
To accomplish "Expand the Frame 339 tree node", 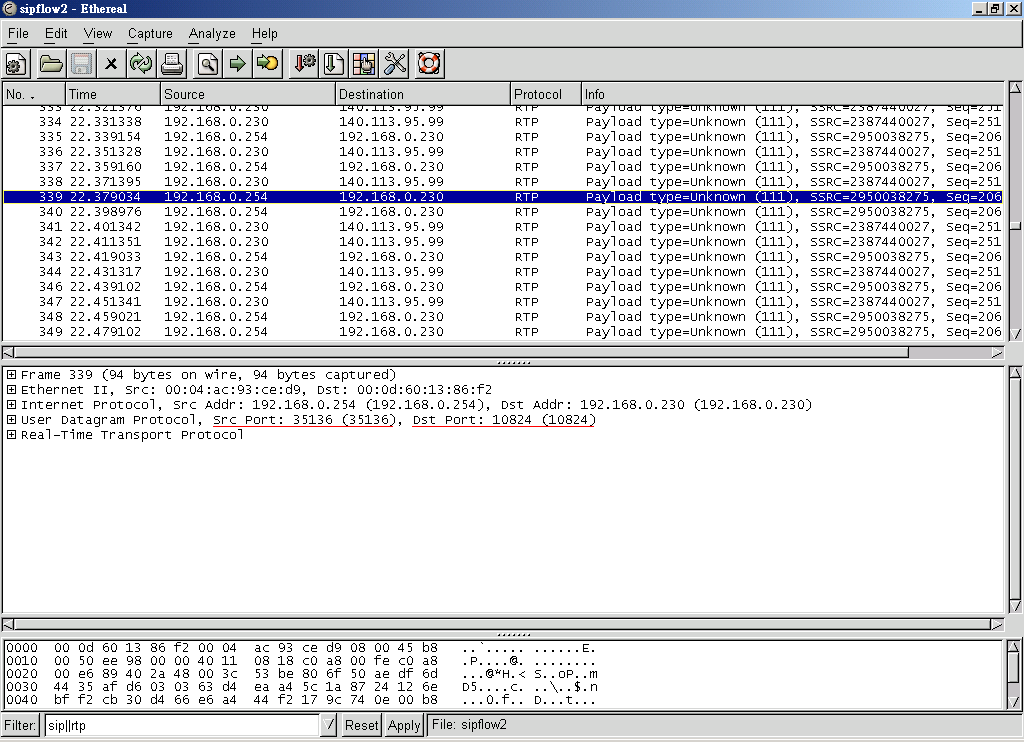I will tap(12, 375).
